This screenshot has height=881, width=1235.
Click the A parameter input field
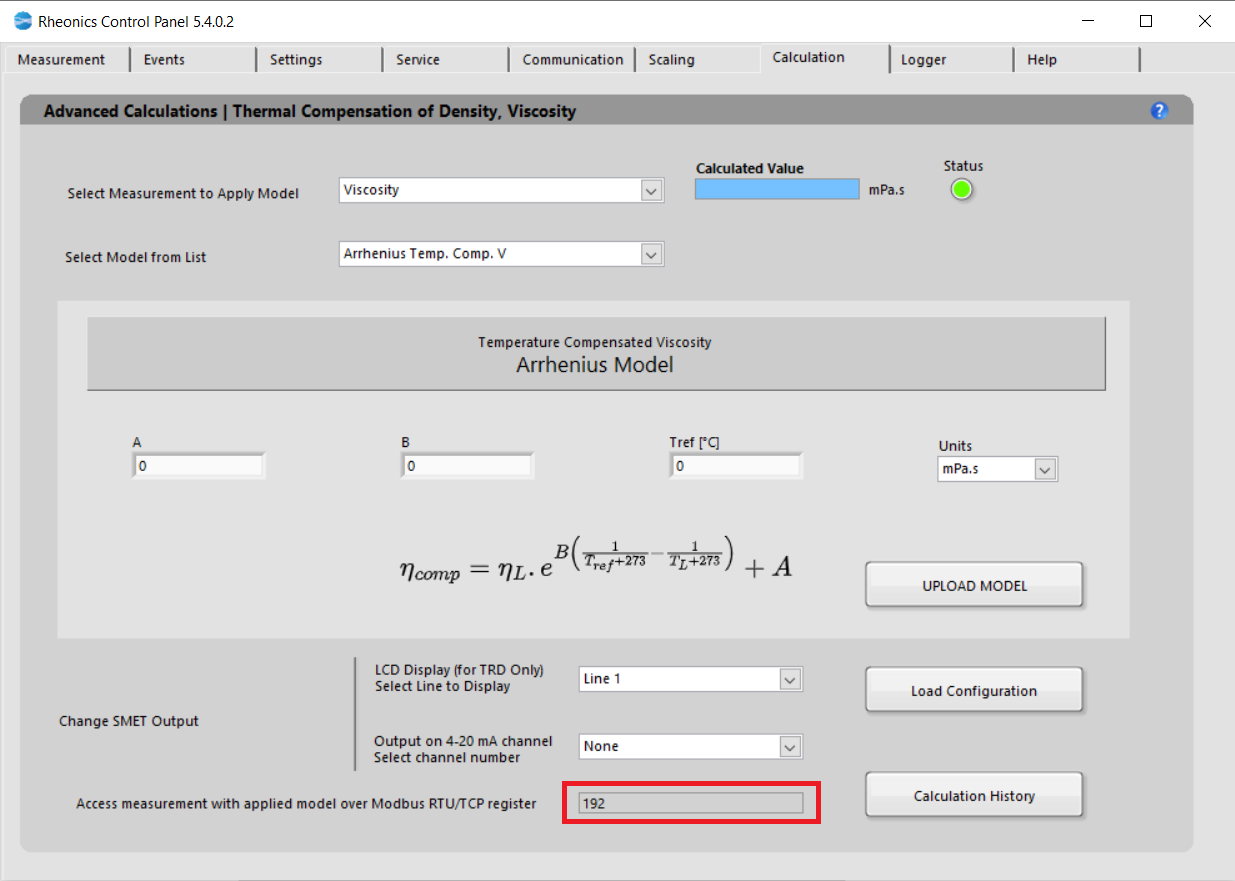pos(199,466)
